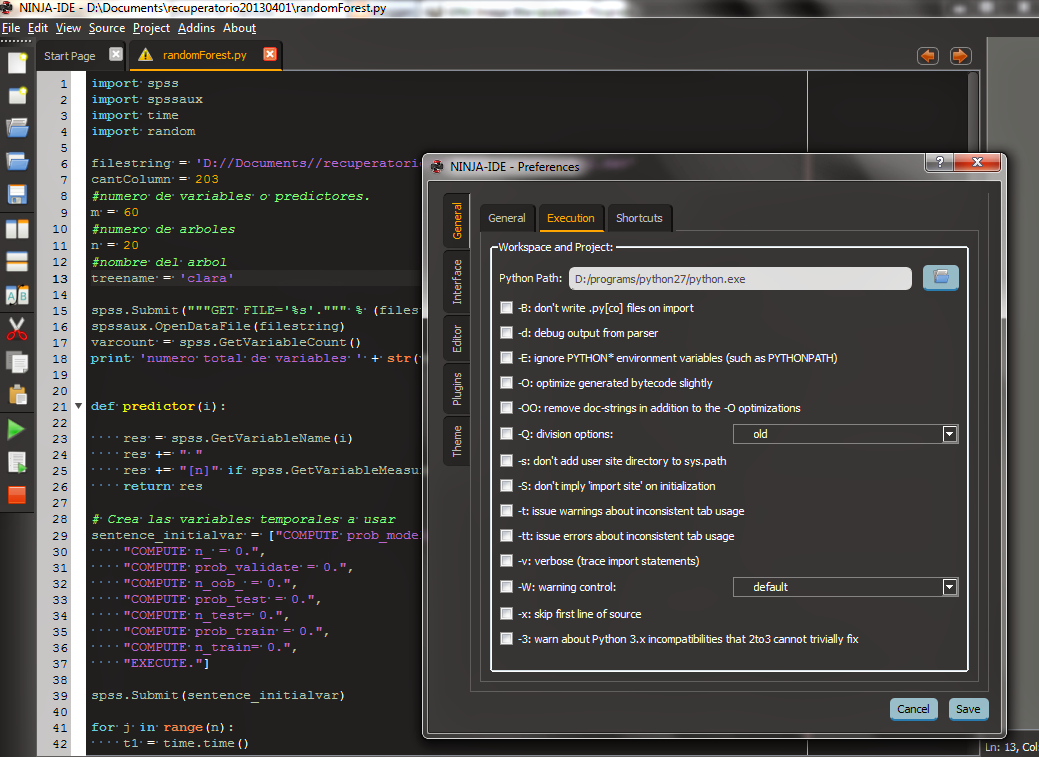Screen dimensions: 1039x757
Task: Open the division options 'old' dropdown
Action: click(x=846, y=434)
